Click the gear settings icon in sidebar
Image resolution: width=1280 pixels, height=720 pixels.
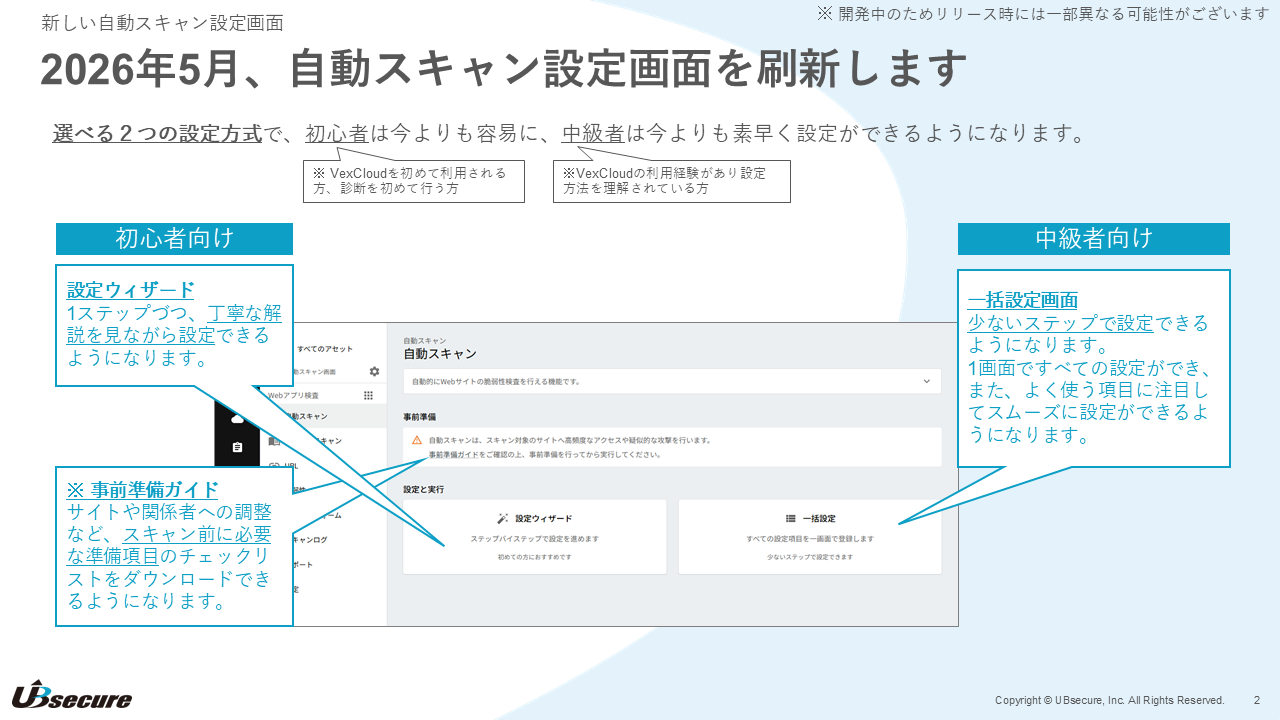pos(374,371)
